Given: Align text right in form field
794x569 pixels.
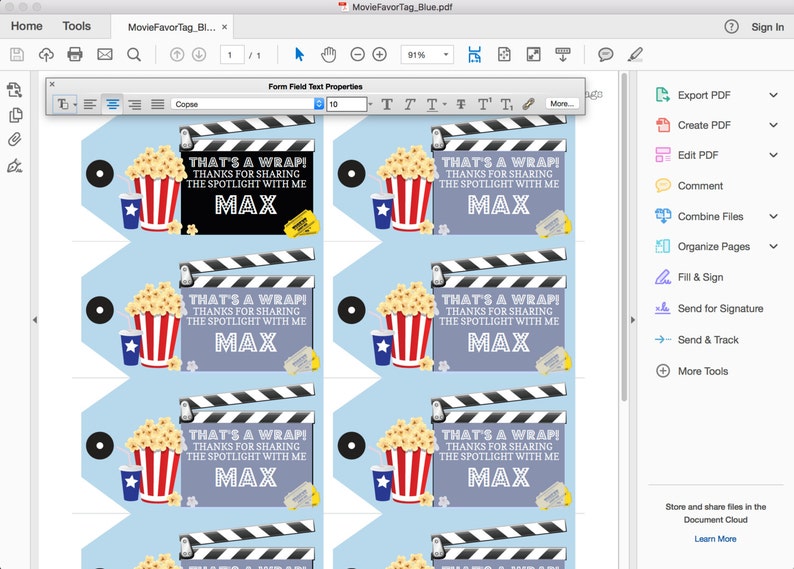Looking at the screenshot, I should tap(135, 104).
